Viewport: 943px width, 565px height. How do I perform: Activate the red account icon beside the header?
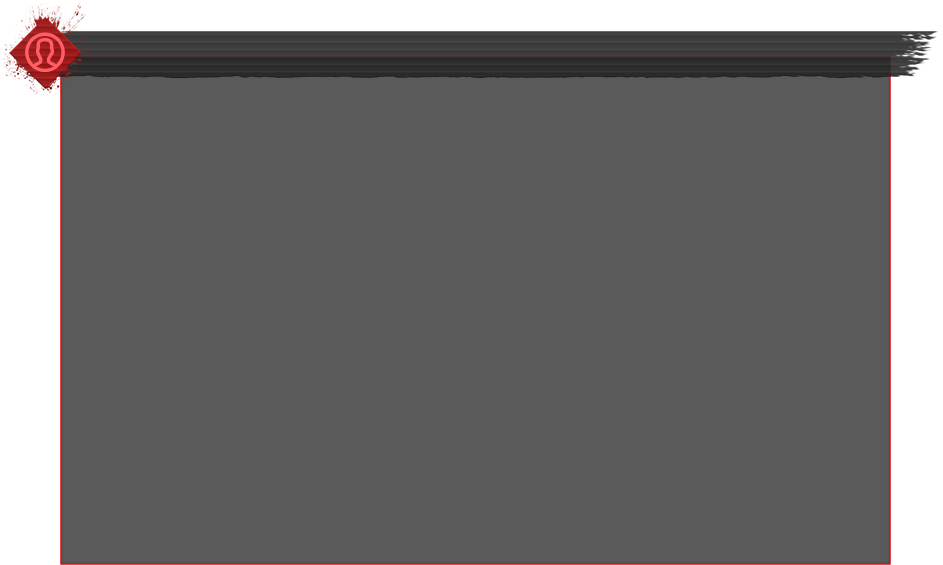[x=45, y=52]
